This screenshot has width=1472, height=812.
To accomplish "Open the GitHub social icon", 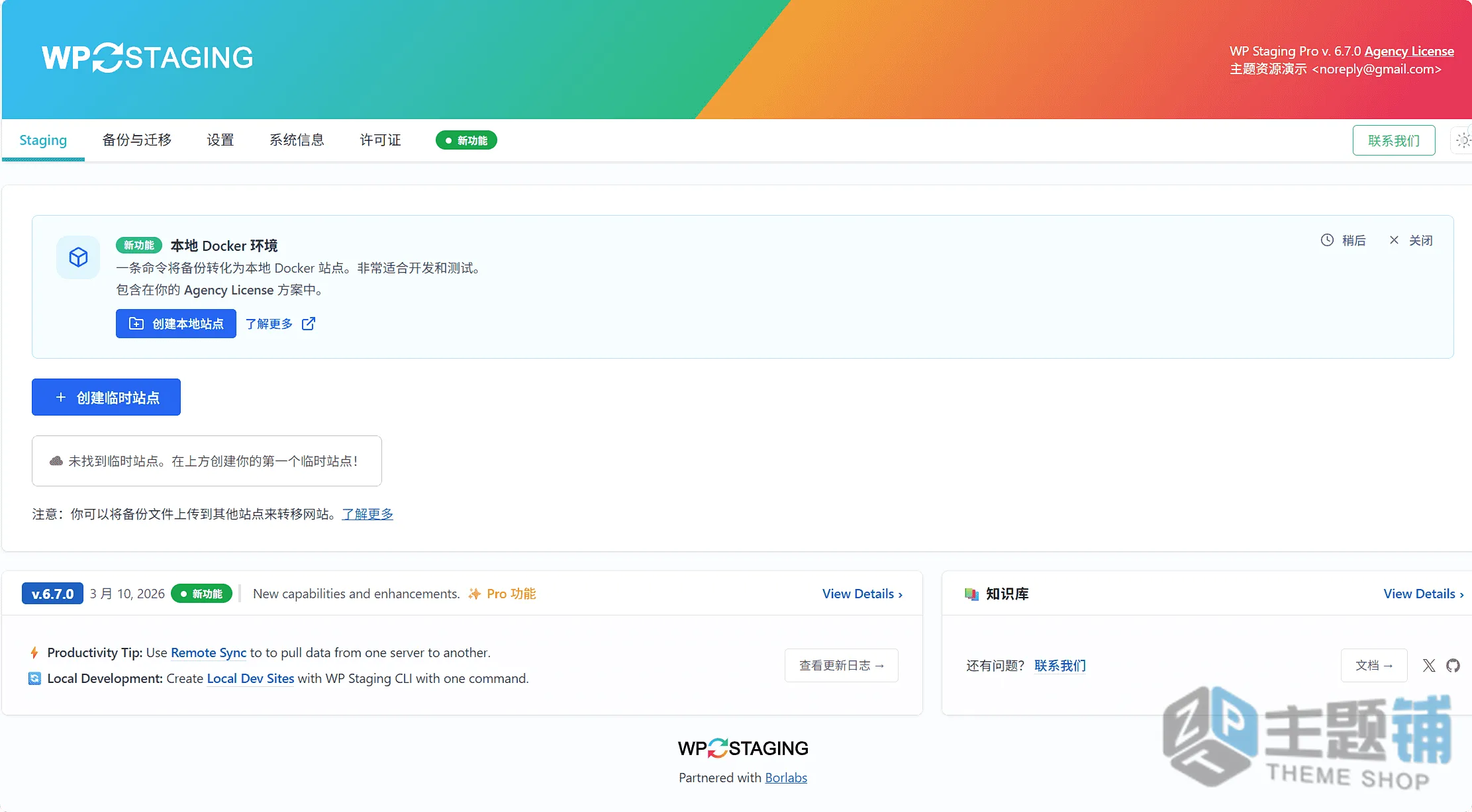I will (1453, 665).
